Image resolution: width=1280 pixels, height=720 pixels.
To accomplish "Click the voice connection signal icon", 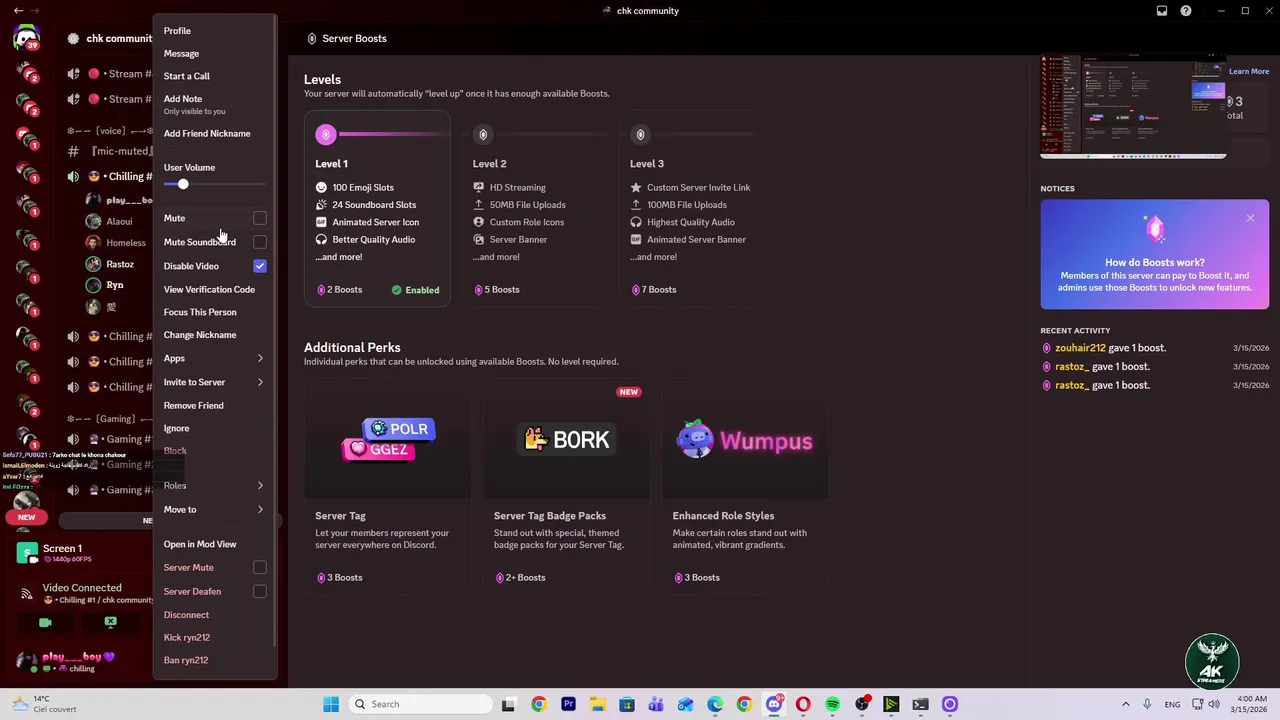I will point(27,593).
